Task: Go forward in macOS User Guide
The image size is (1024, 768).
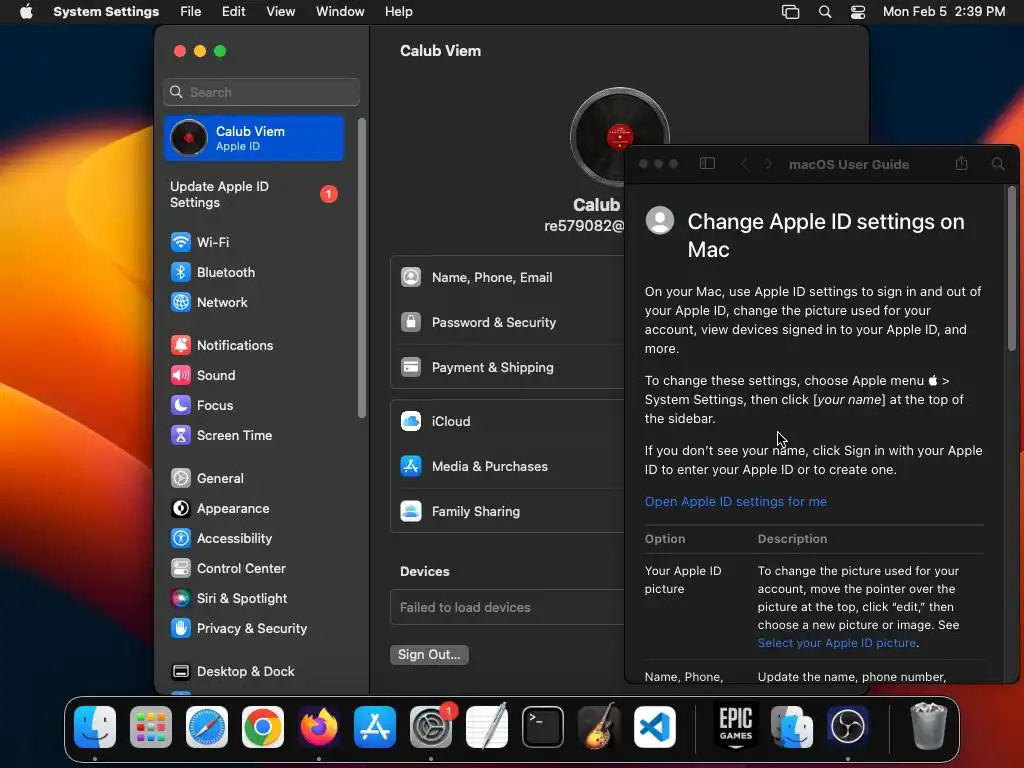Action: pyautogui.click(x=769, y=164)
